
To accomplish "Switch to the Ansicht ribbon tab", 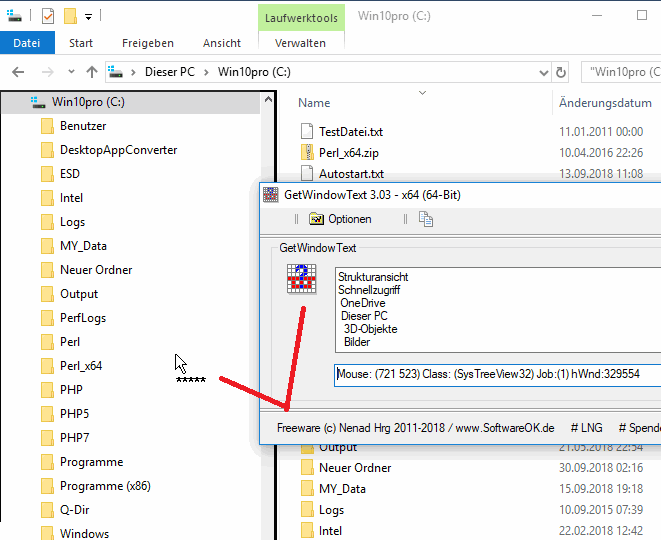I will pyautogui.click(x=222, y=43).
